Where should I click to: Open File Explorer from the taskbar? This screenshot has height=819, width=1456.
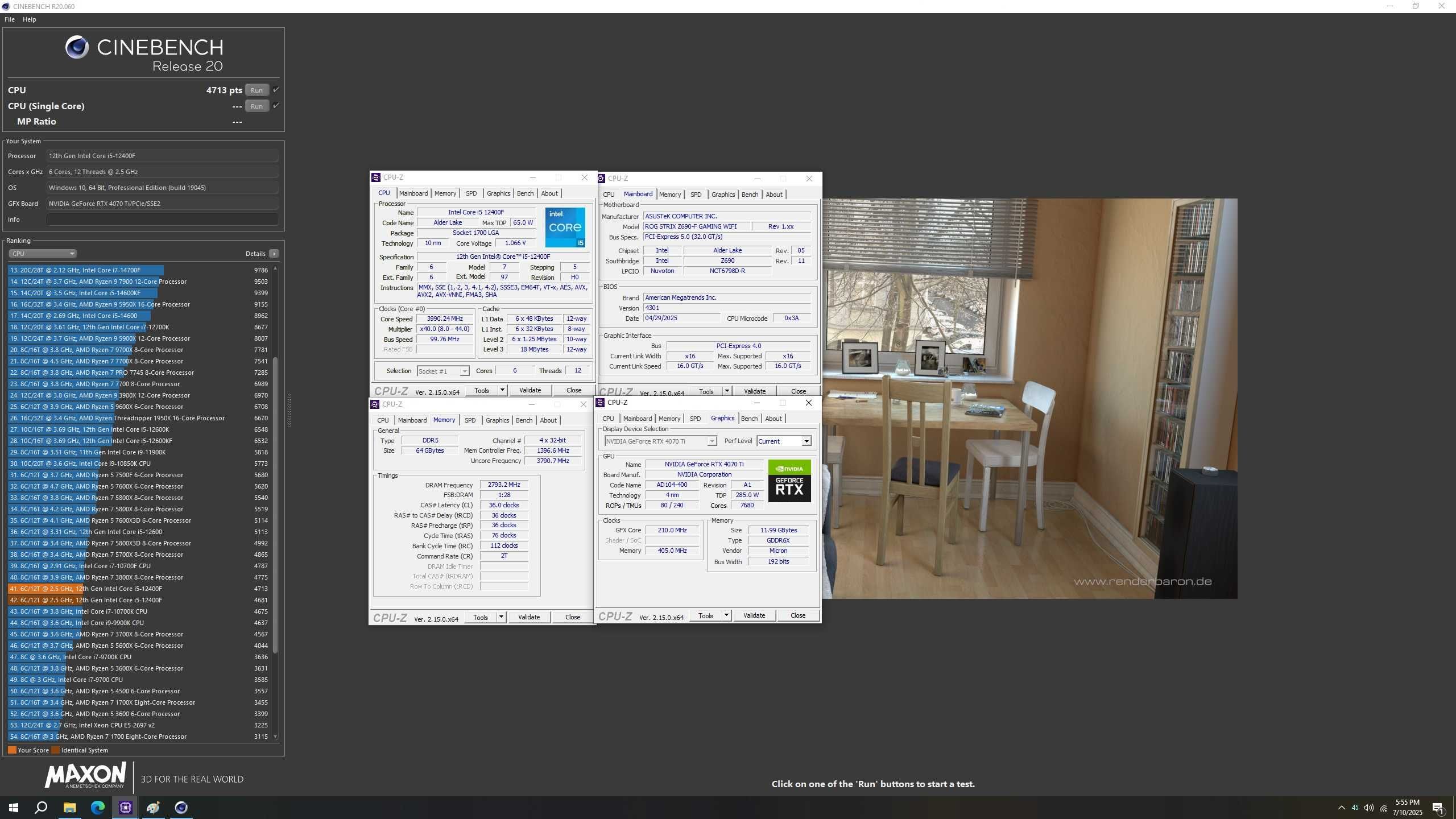69,807
